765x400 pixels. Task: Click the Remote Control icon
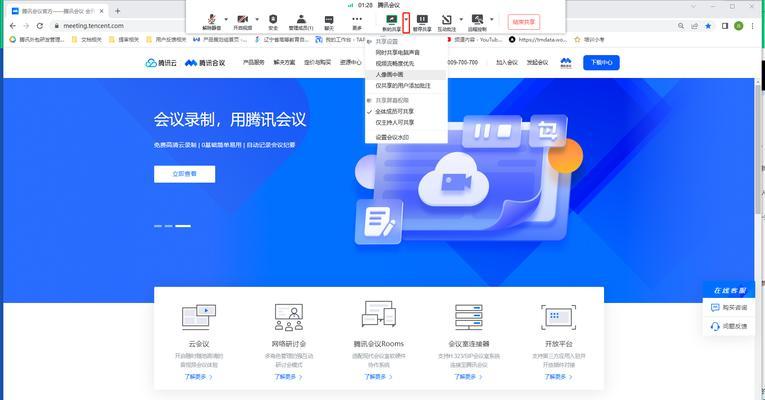coord(477,19)
